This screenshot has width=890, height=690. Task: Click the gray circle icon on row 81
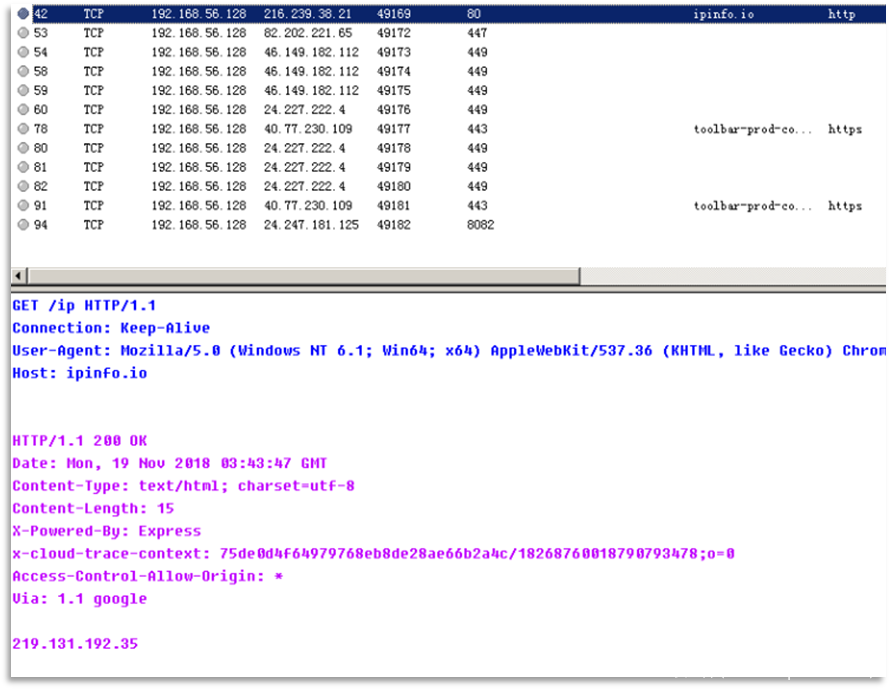tap(24, 167)
